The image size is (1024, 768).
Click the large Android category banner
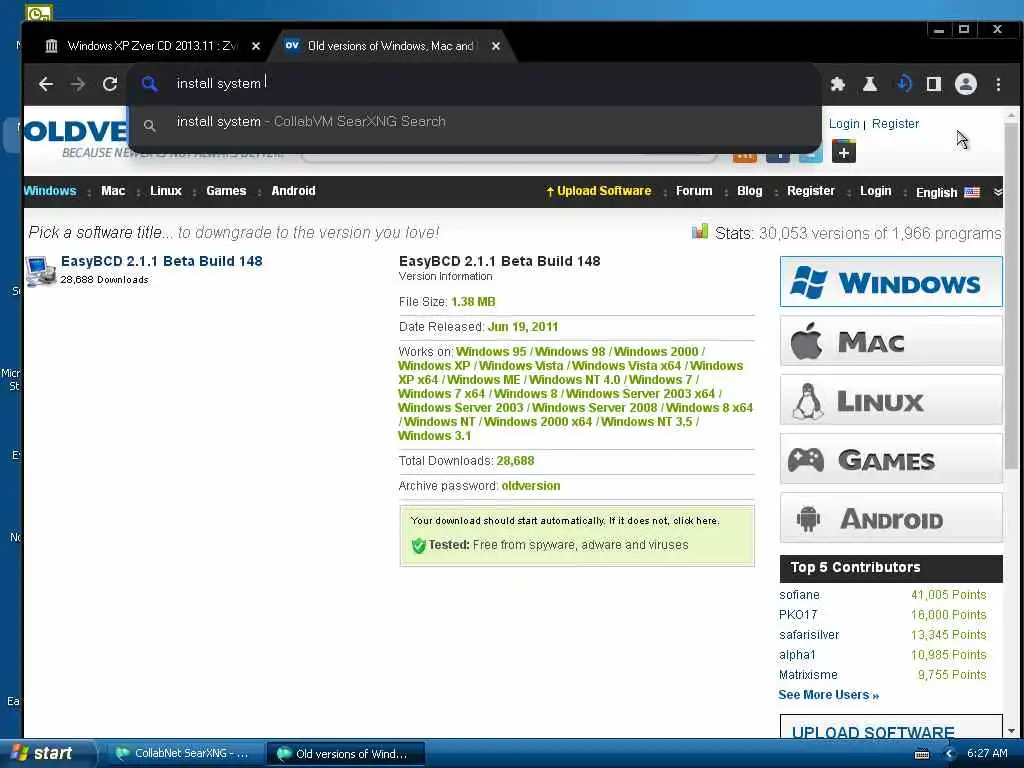891,518
